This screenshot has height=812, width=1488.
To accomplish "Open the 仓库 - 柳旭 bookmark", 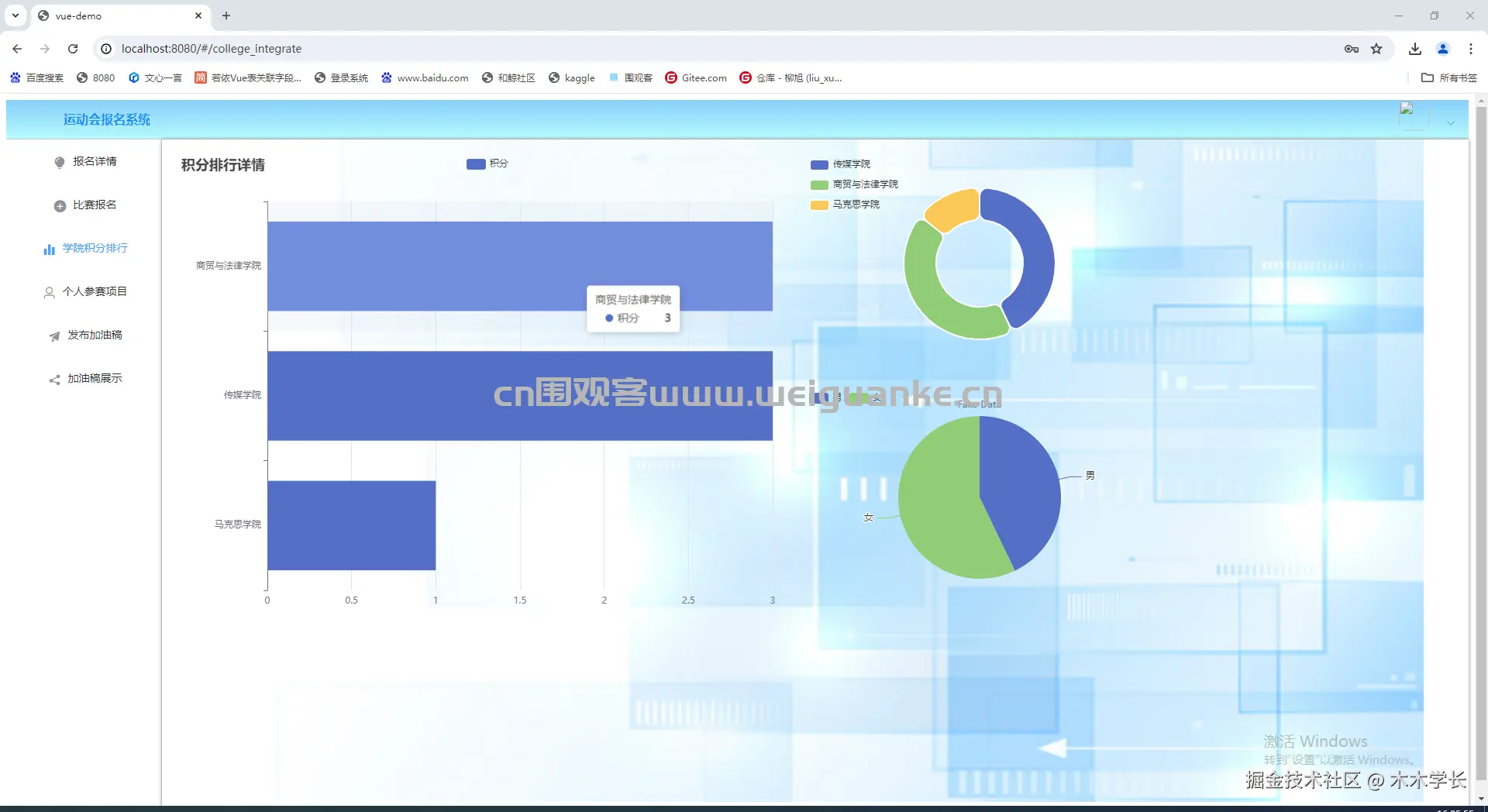I will click(x=790, y=77).
